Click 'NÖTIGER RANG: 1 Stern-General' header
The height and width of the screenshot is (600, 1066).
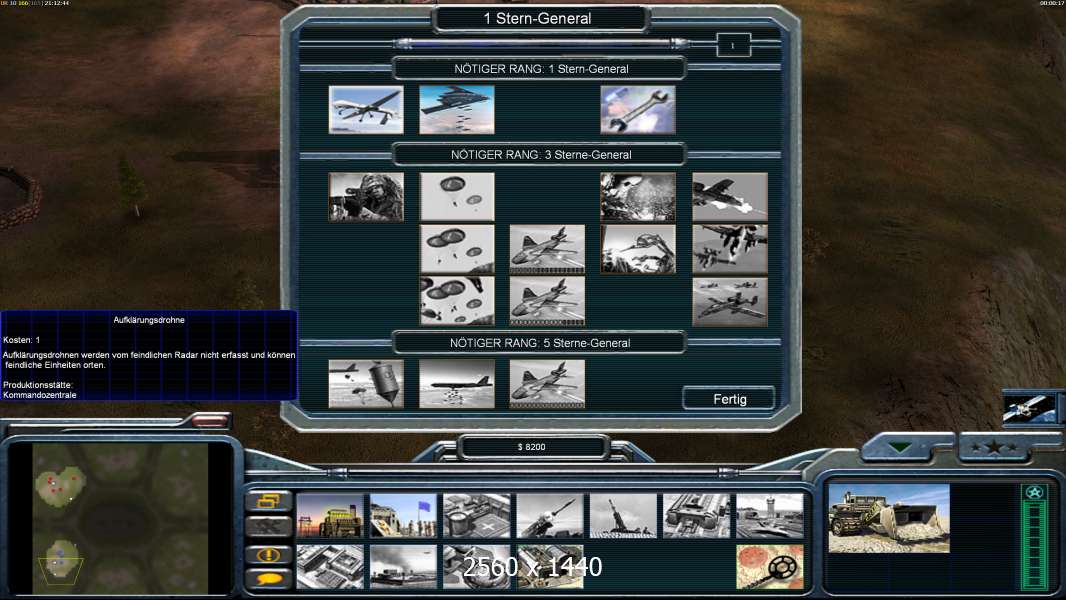tap(541, 69)
